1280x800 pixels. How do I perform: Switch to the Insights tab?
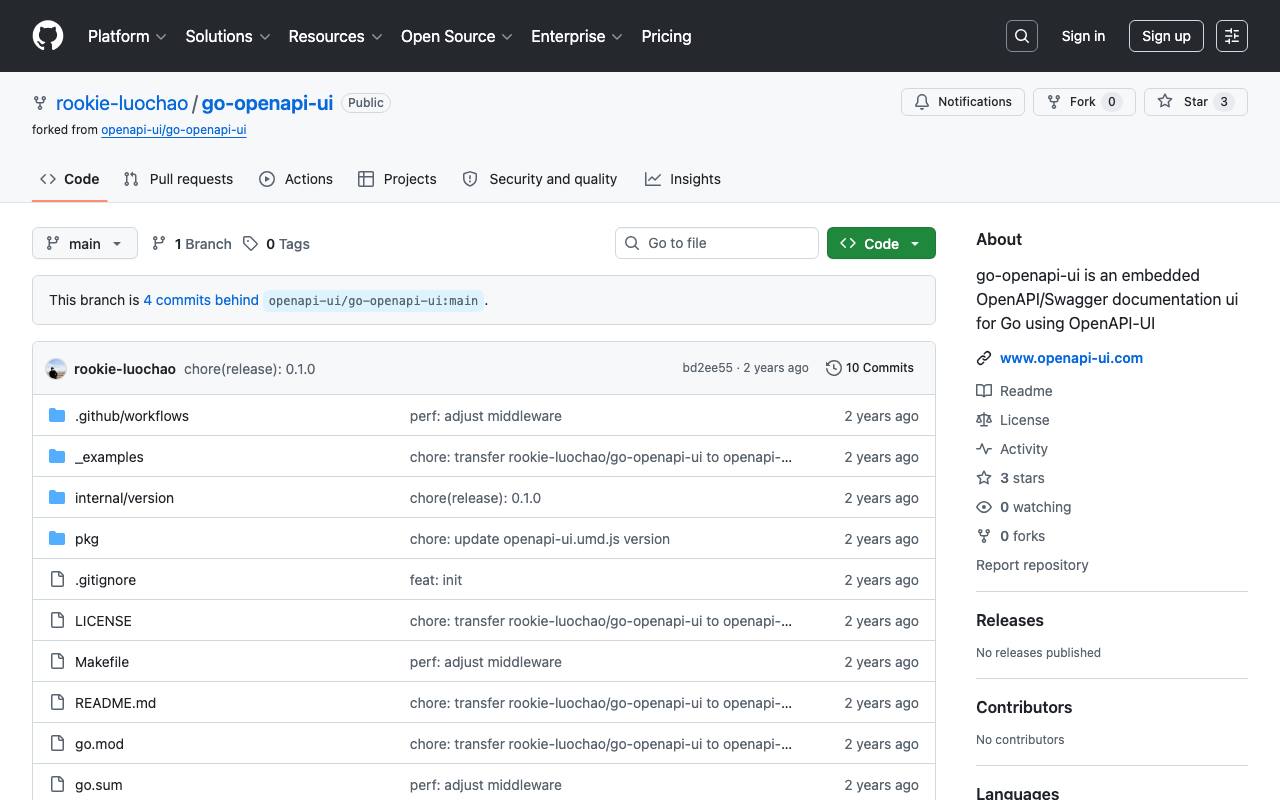click(683, 179)
